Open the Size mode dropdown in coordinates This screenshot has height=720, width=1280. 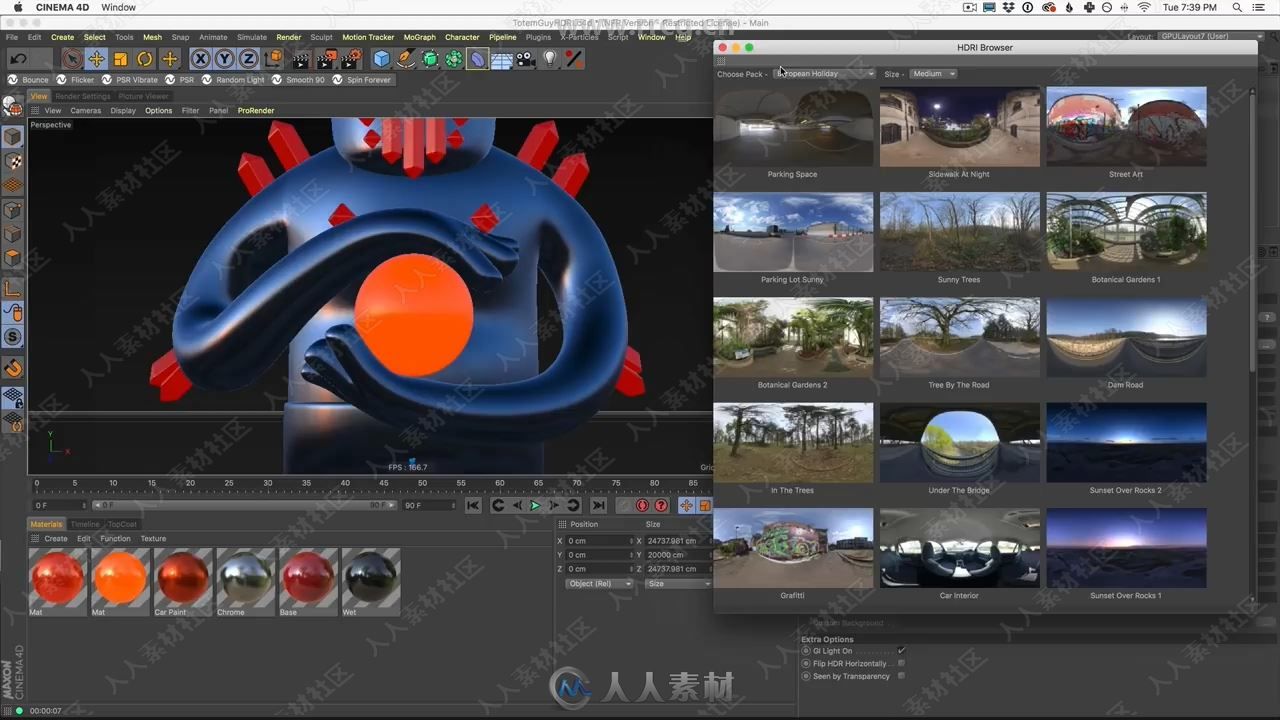point(678,583)
